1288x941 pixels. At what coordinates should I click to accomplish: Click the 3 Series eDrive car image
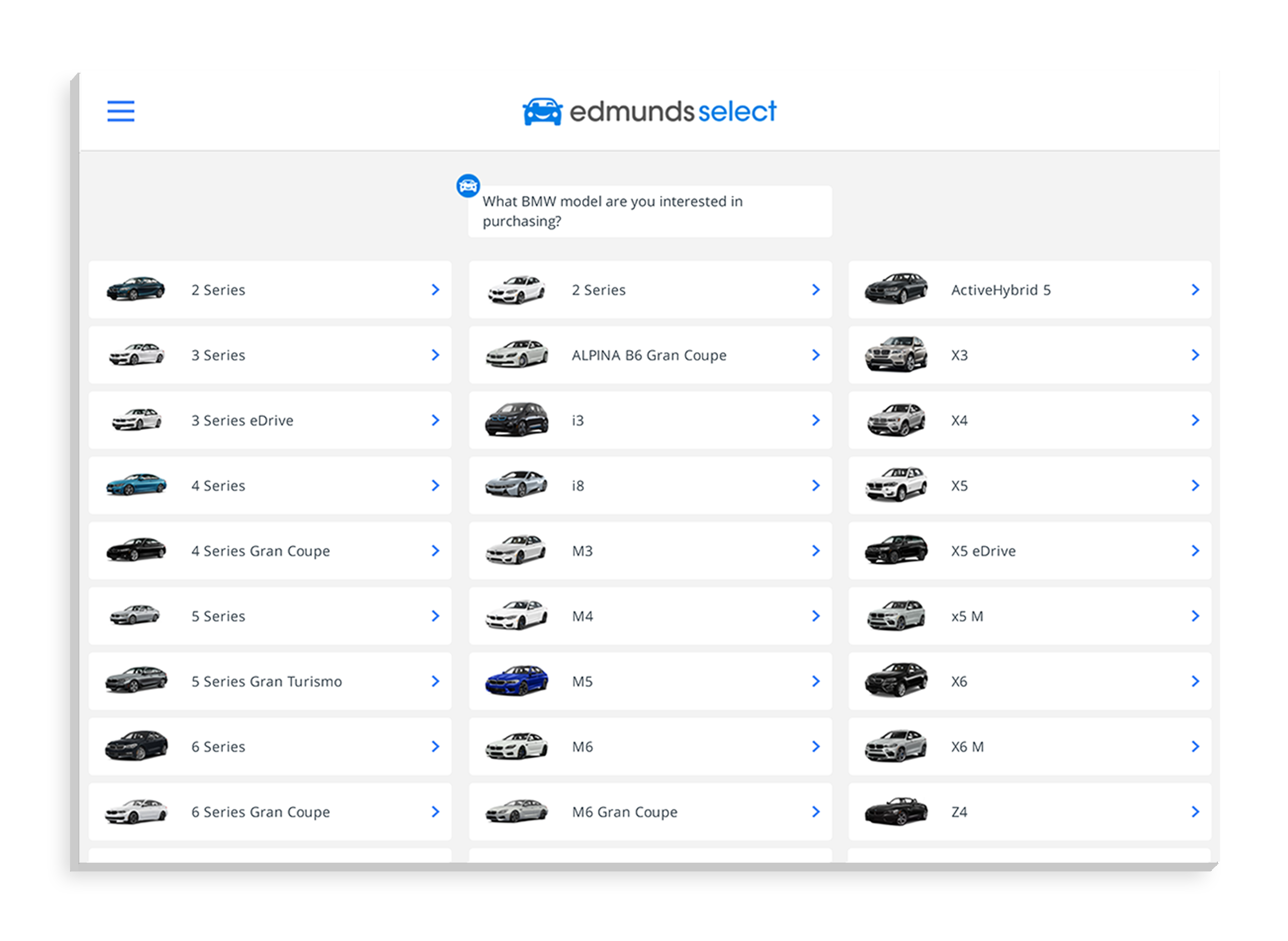coord(136,420)
